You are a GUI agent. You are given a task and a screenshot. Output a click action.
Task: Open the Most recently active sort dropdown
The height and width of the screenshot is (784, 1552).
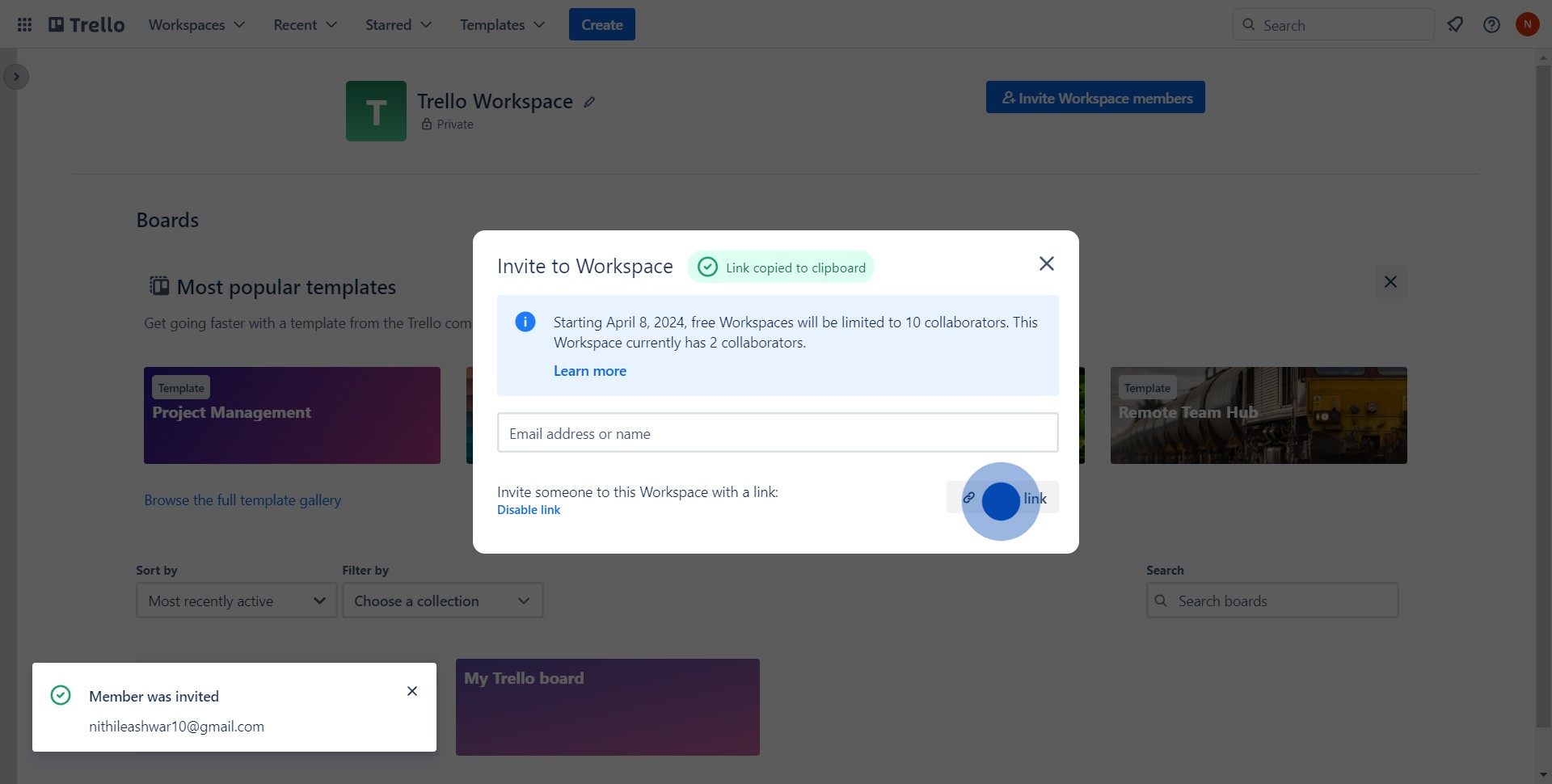point(236,601)
